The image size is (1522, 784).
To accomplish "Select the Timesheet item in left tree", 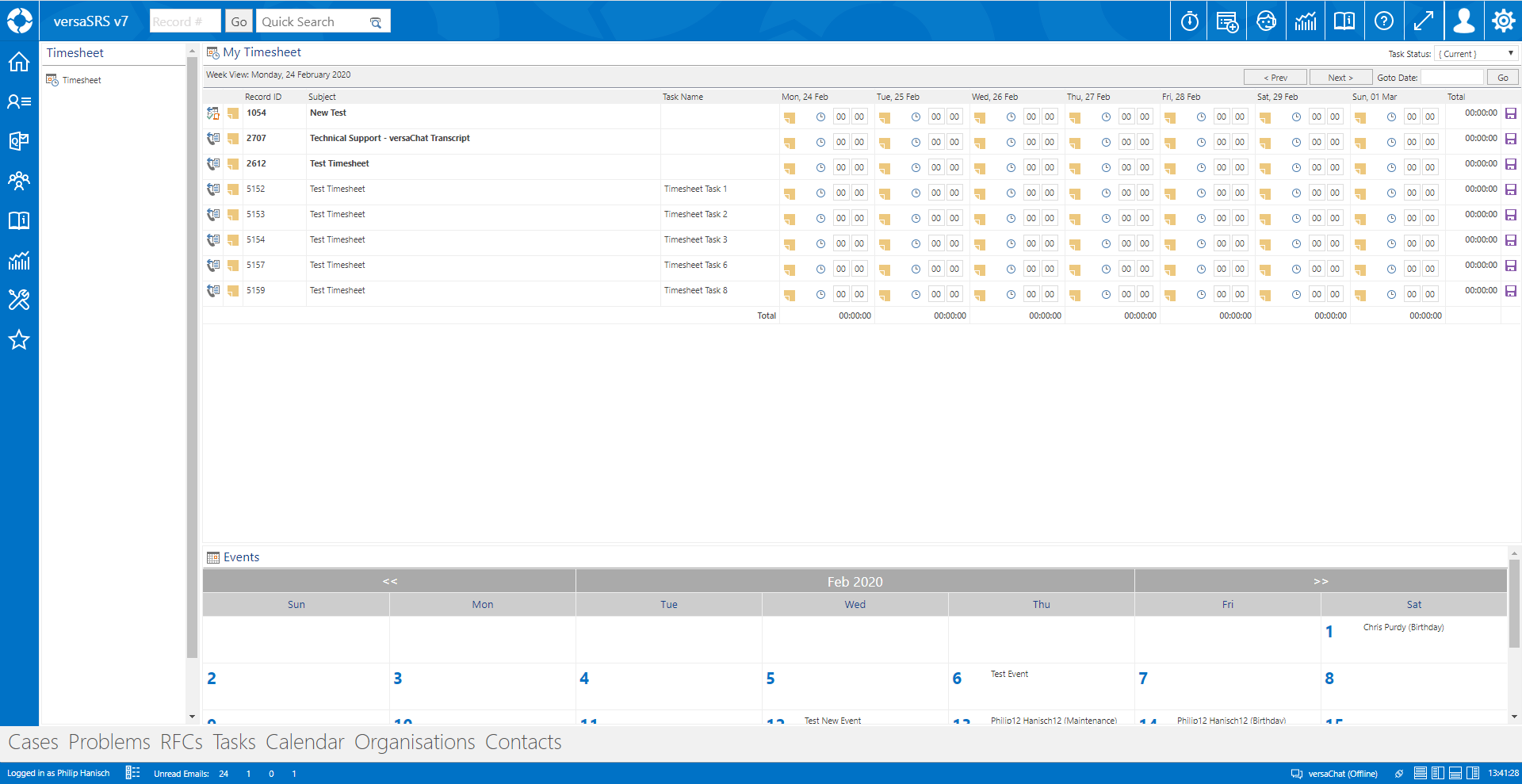I will 82,80.
